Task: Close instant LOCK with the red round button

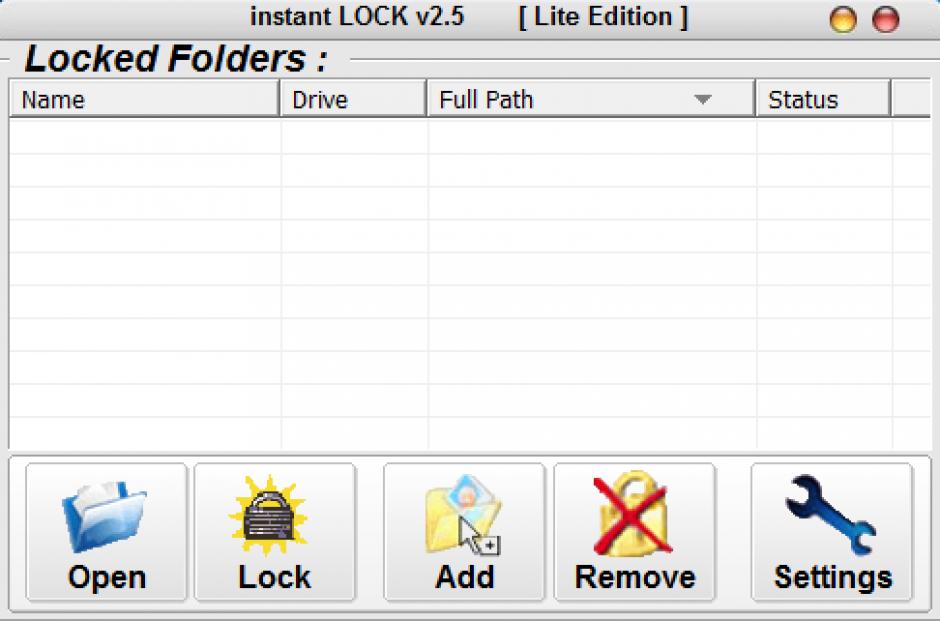Action: coord(885,19)
